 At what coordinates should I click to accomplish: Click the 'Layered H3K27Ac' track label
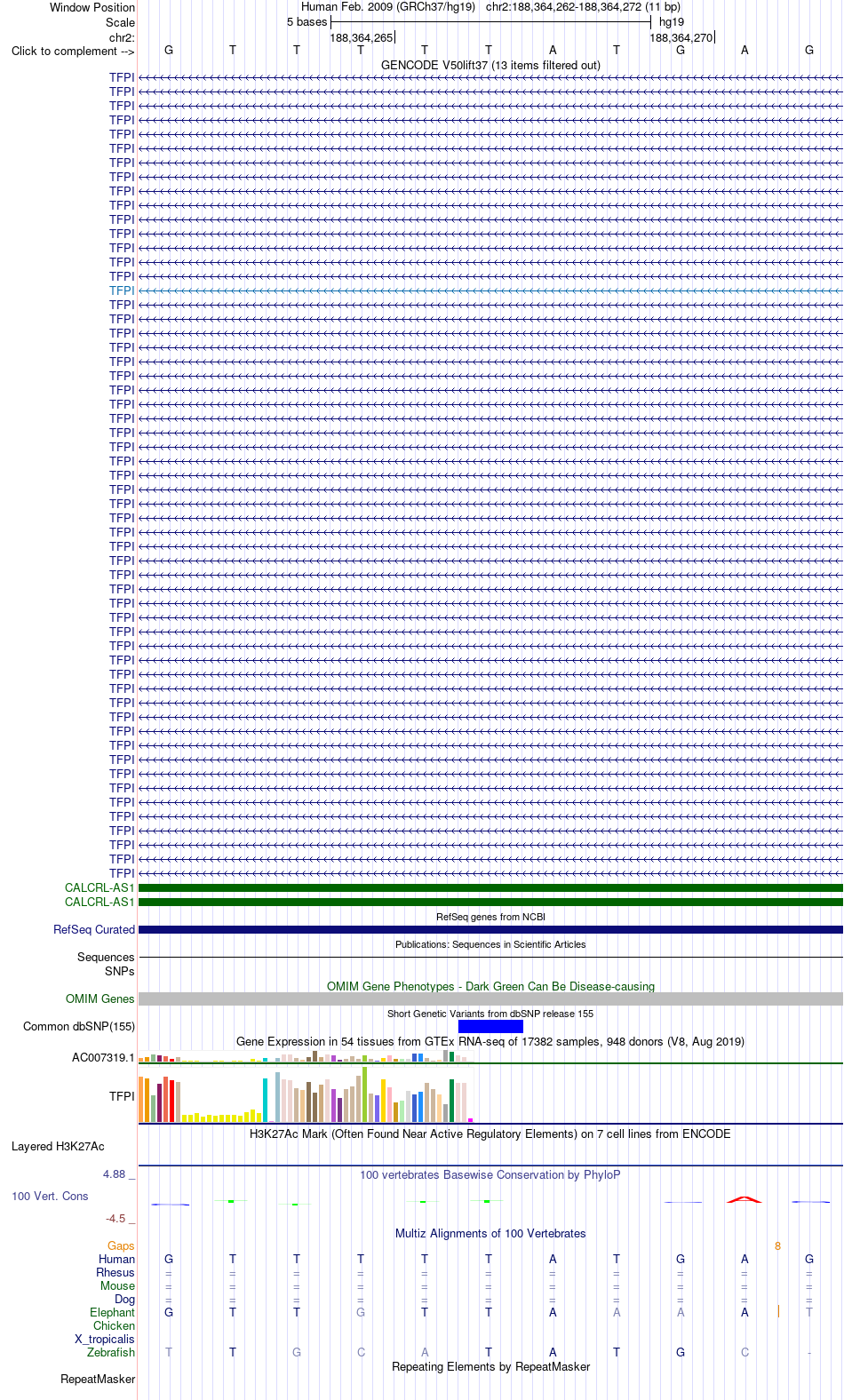click(58, 1146)
